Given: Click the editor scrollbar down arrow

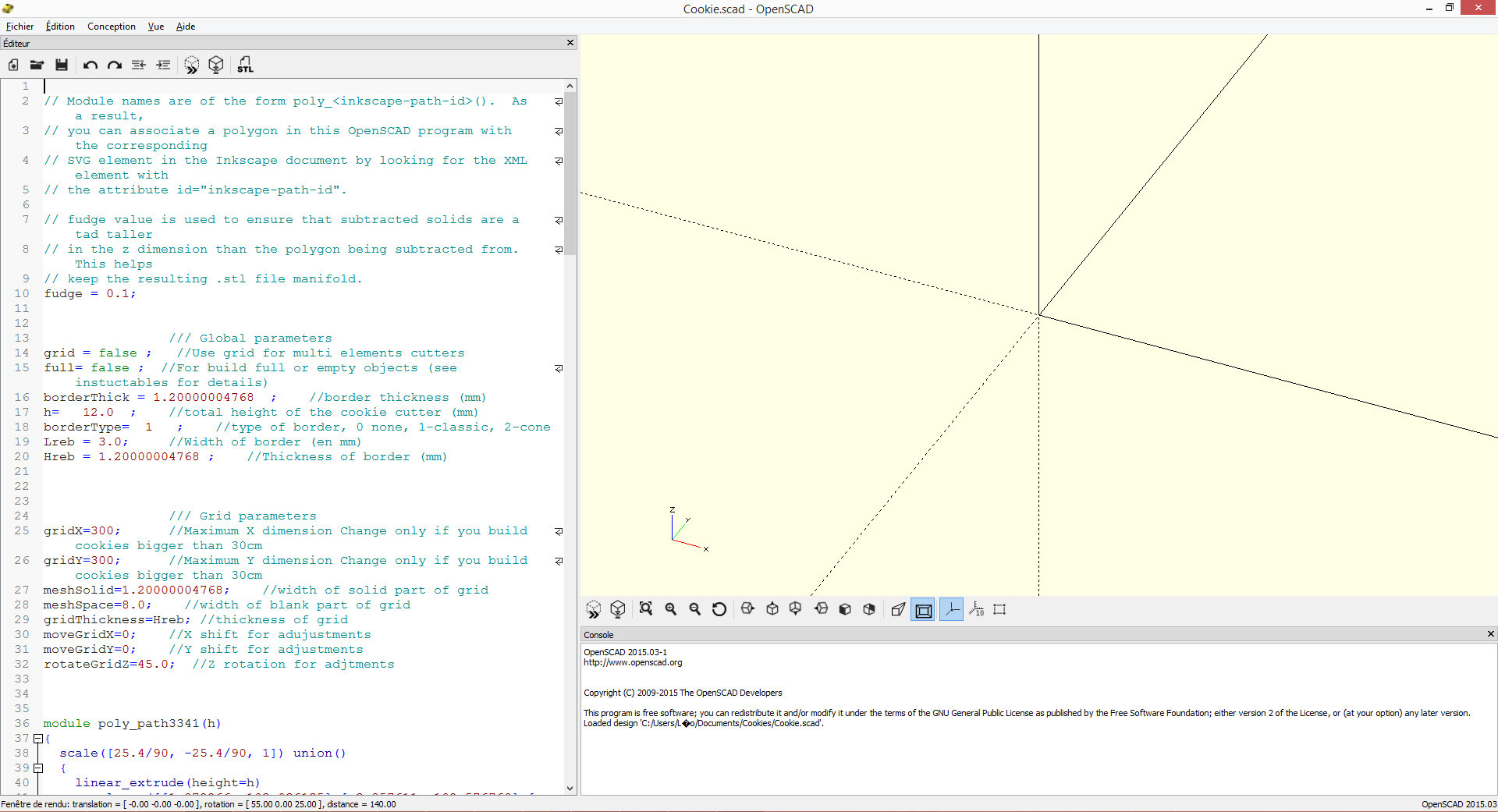Looking at the screenshot, I should click(570, 788).
